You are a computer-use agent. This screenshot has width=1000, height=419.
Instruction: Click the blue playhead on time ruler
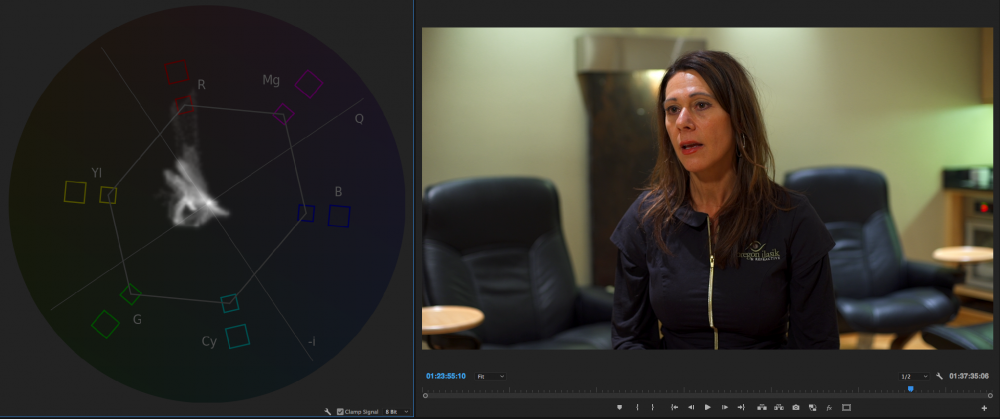pyautogui.click(x=910, y=388)
